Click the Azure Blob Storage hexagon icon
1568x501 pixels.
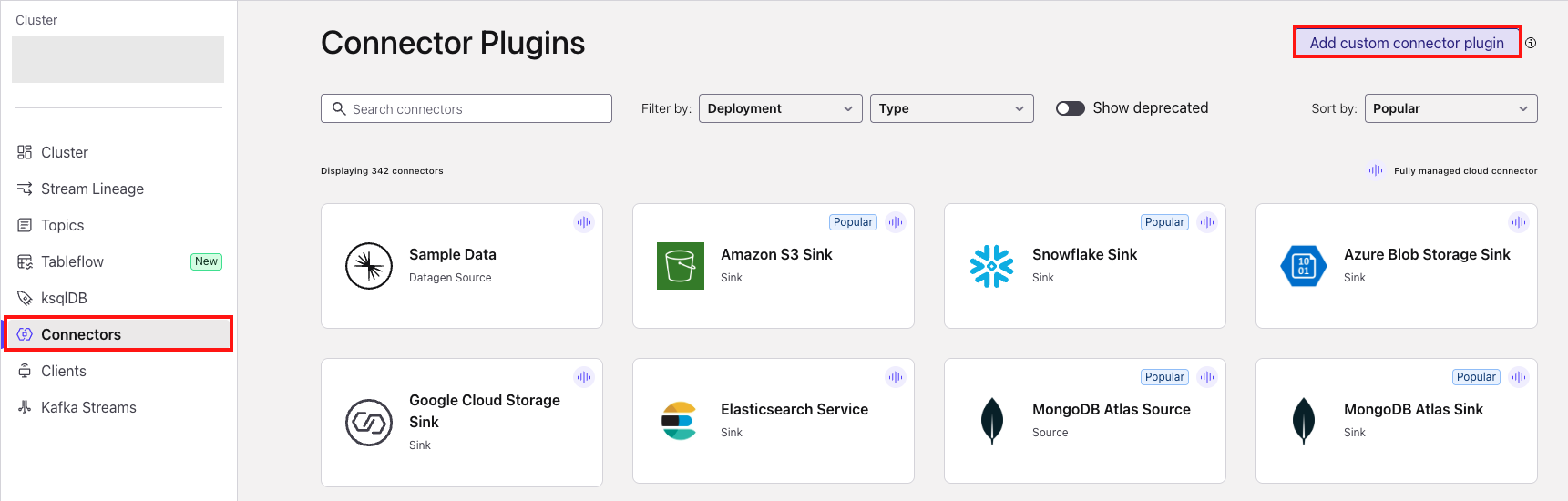tap(1304, 266)
